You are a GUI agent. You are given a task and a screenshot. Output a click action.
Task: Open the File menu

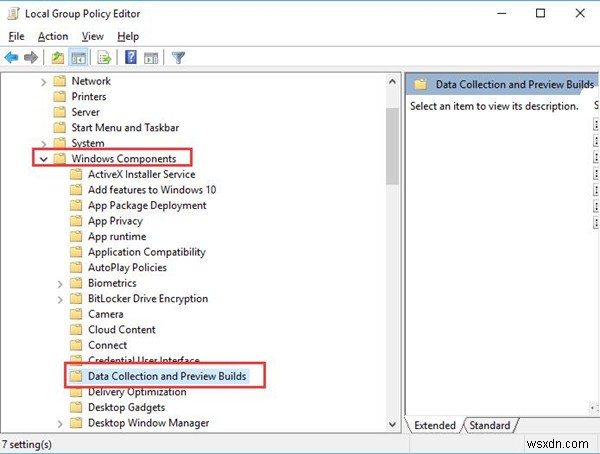pyautogui.click(x=16, y=36)
